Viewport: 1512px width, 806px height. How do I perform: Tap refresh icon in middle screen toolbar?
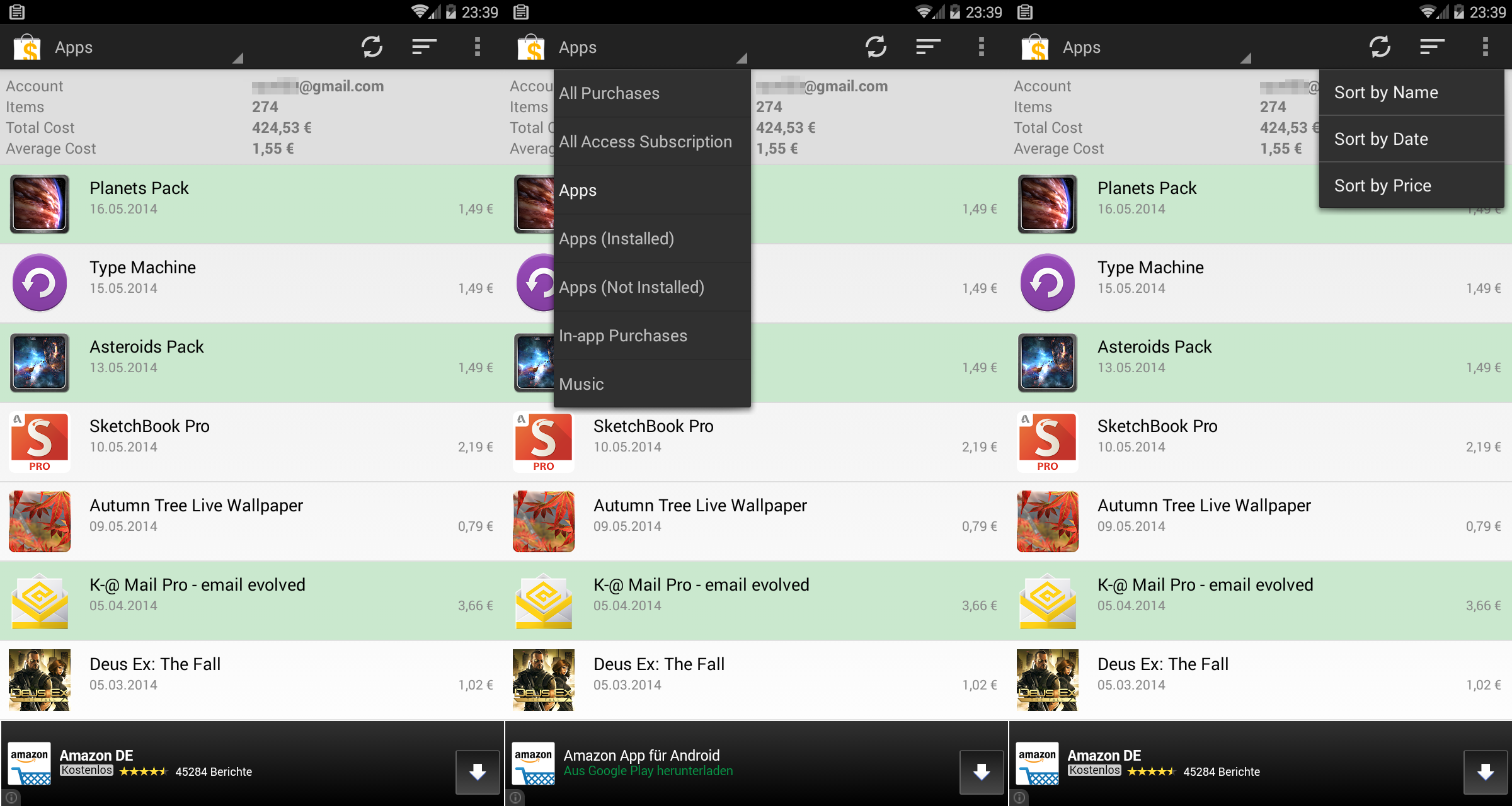point(876,47)
